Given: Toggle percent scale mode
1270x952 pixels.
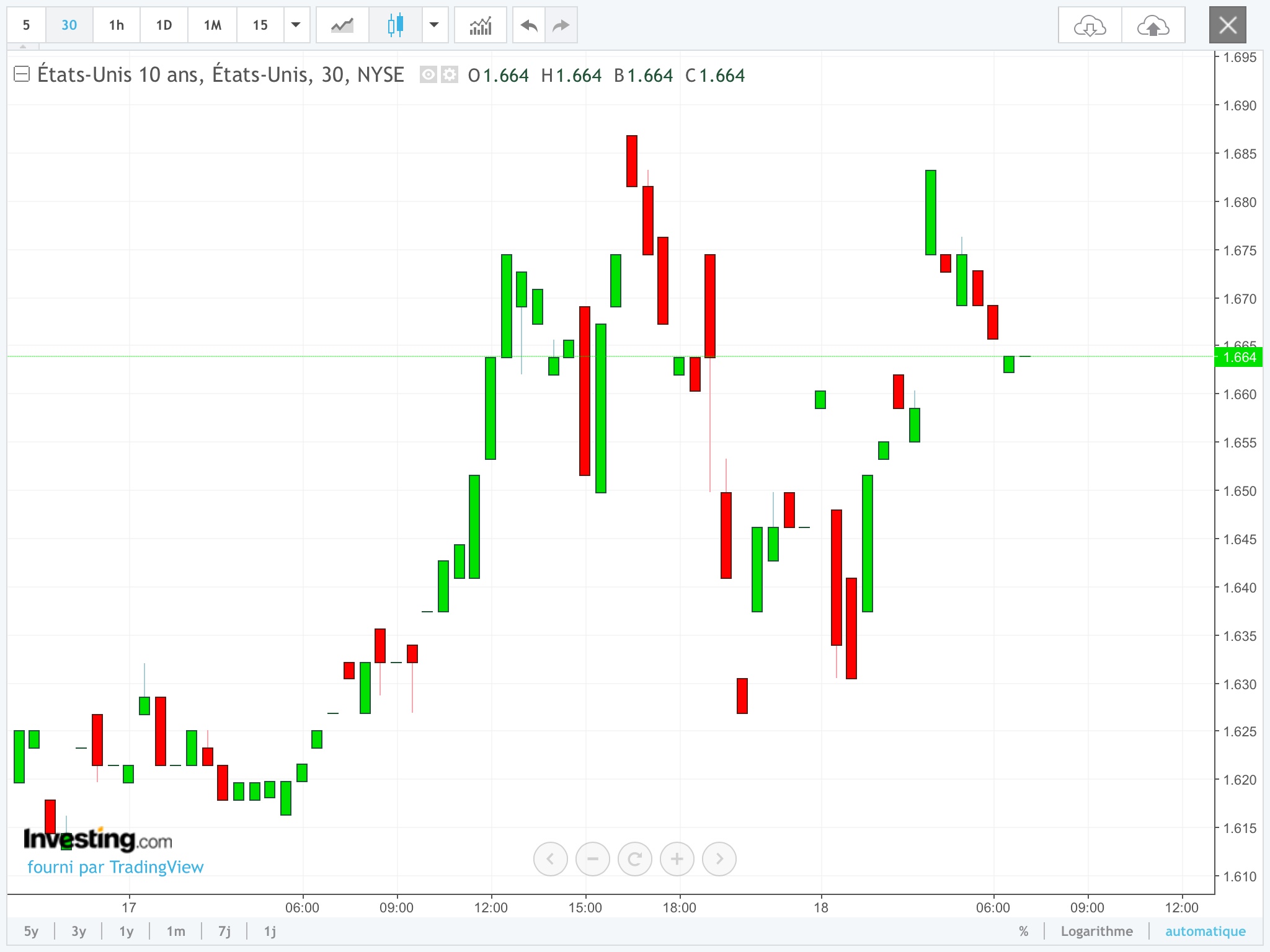Looking at the screenshot, I should pos(1023,931).
